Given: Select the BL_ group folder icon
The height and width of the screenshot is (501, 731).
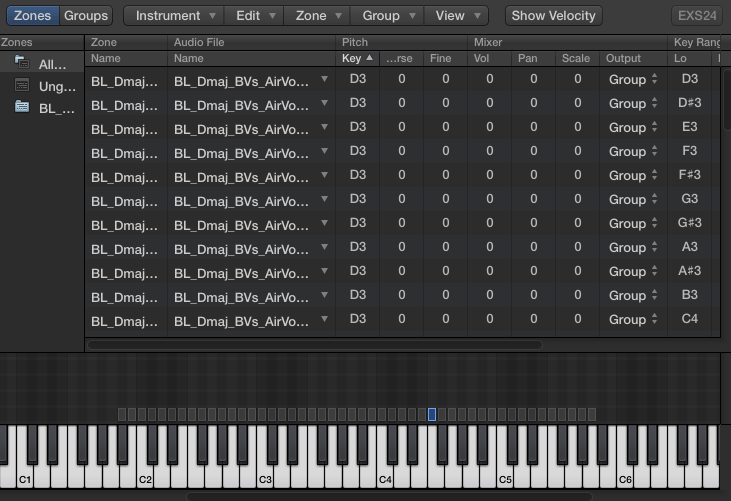Looking at the screenshot, I should click(22, 106).
